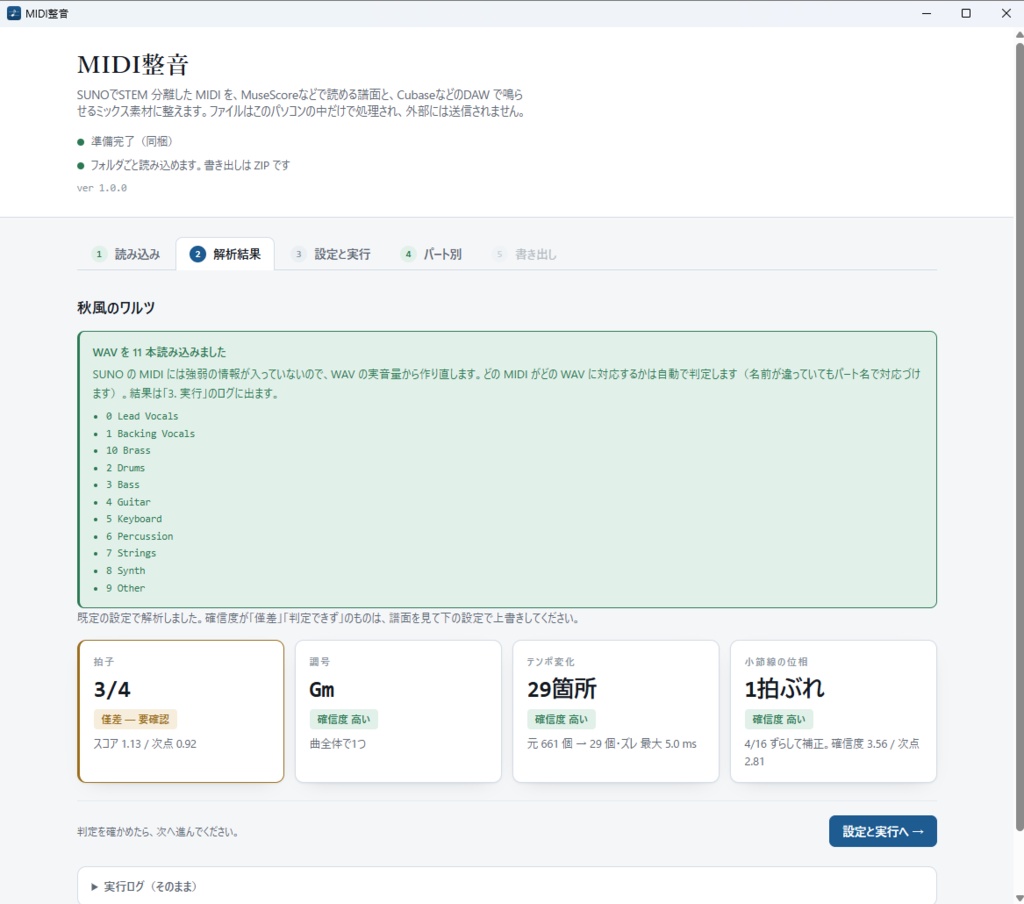Click the '9 Other' list entry
Screen dimensions: 1024x904
point(125,588)
